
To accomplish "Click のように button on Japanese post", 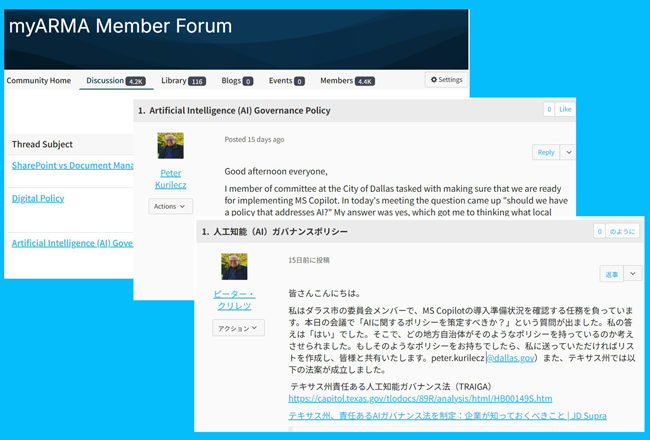I will pyautogui.click(x=622, y=231).
